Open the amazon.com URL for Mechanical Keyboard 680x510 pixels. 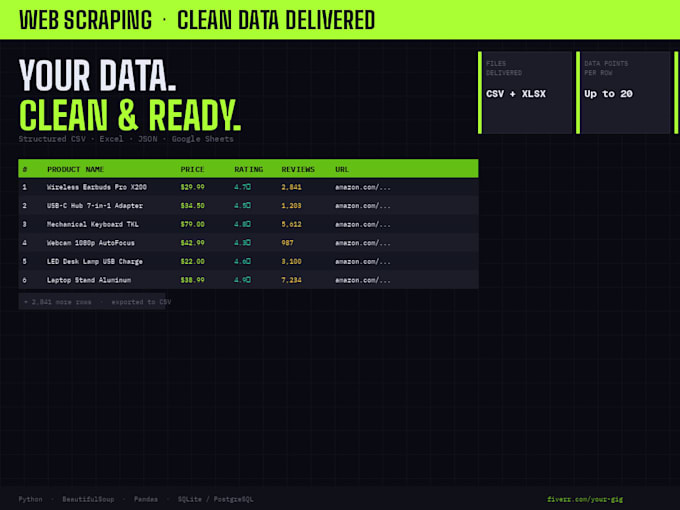(x=363, y=224)
